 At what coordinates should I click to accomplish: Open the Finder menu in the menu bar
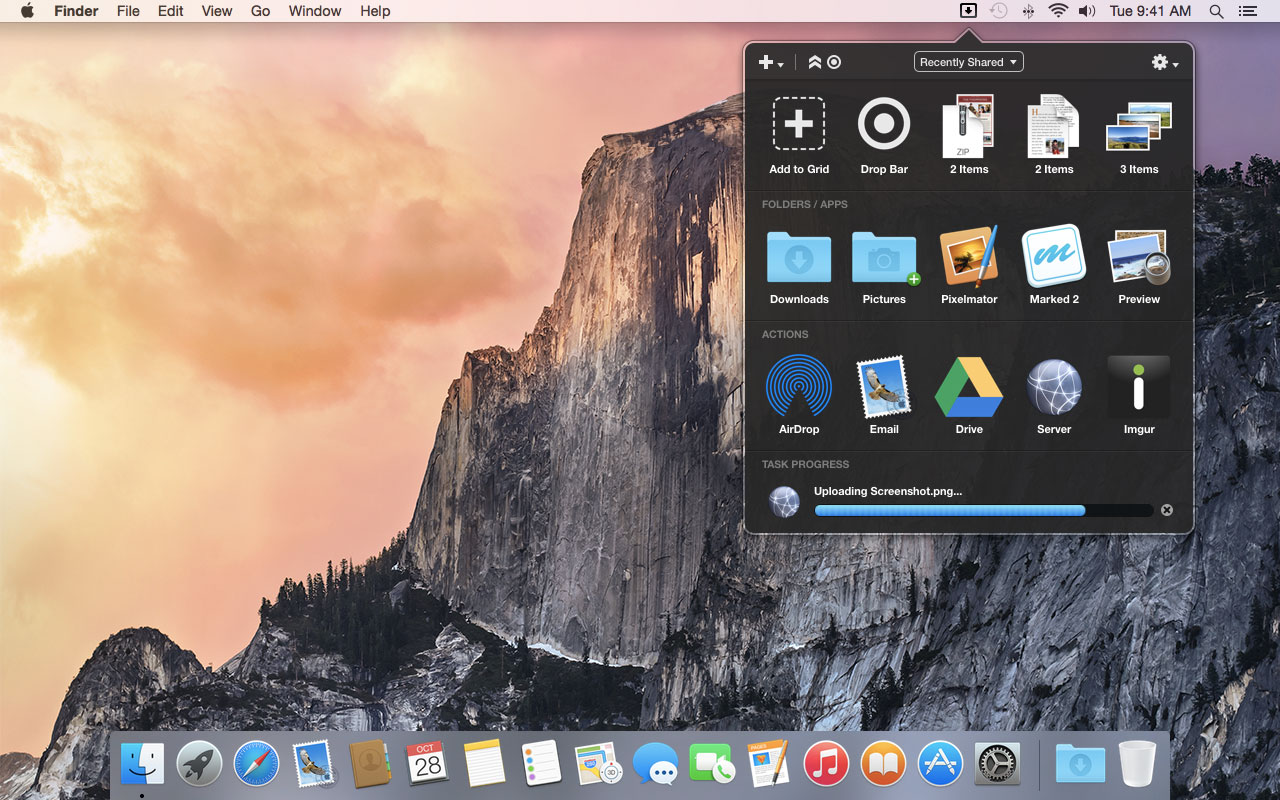pyautogui.click(x=76, y=11)
